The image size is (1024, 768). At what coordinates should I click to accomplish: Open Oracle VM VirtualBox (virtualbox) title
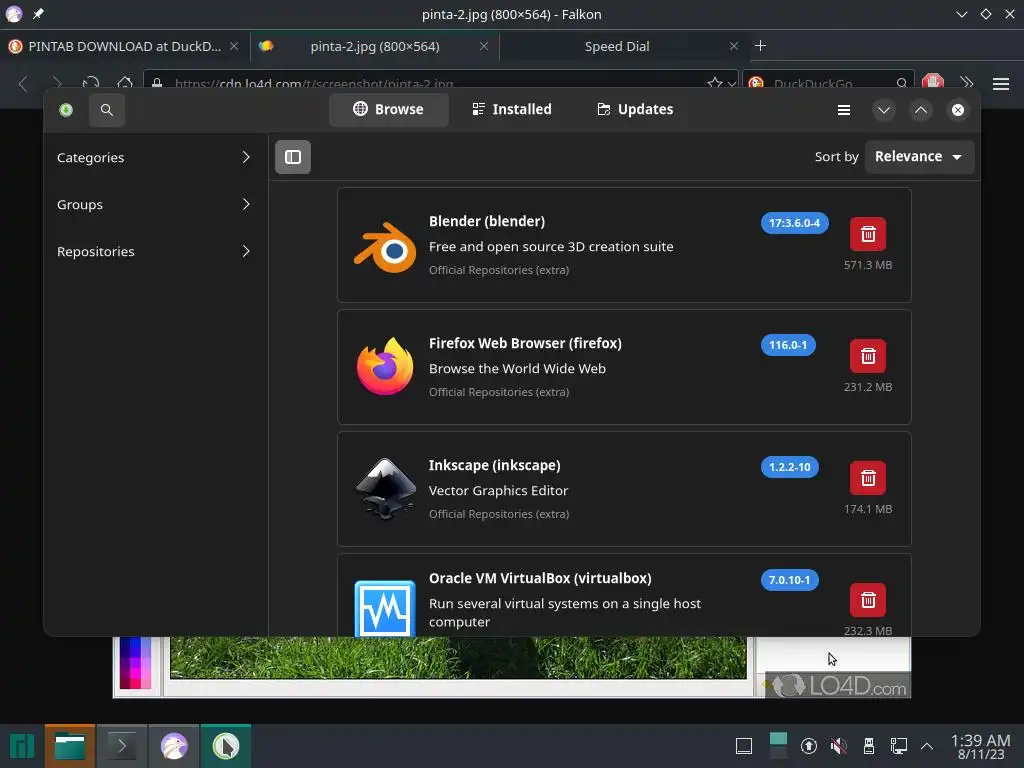[540, 579]
